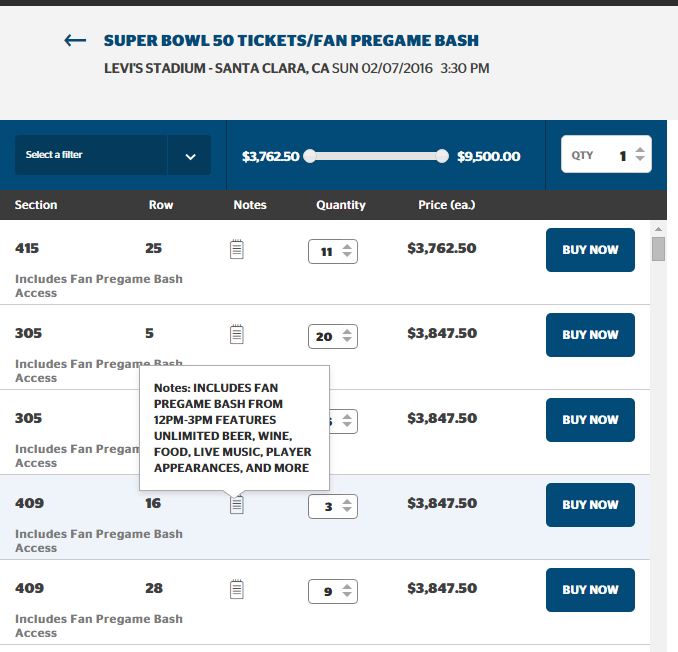Change quantity stepper showing 3 tickets

tap(333, 506)
